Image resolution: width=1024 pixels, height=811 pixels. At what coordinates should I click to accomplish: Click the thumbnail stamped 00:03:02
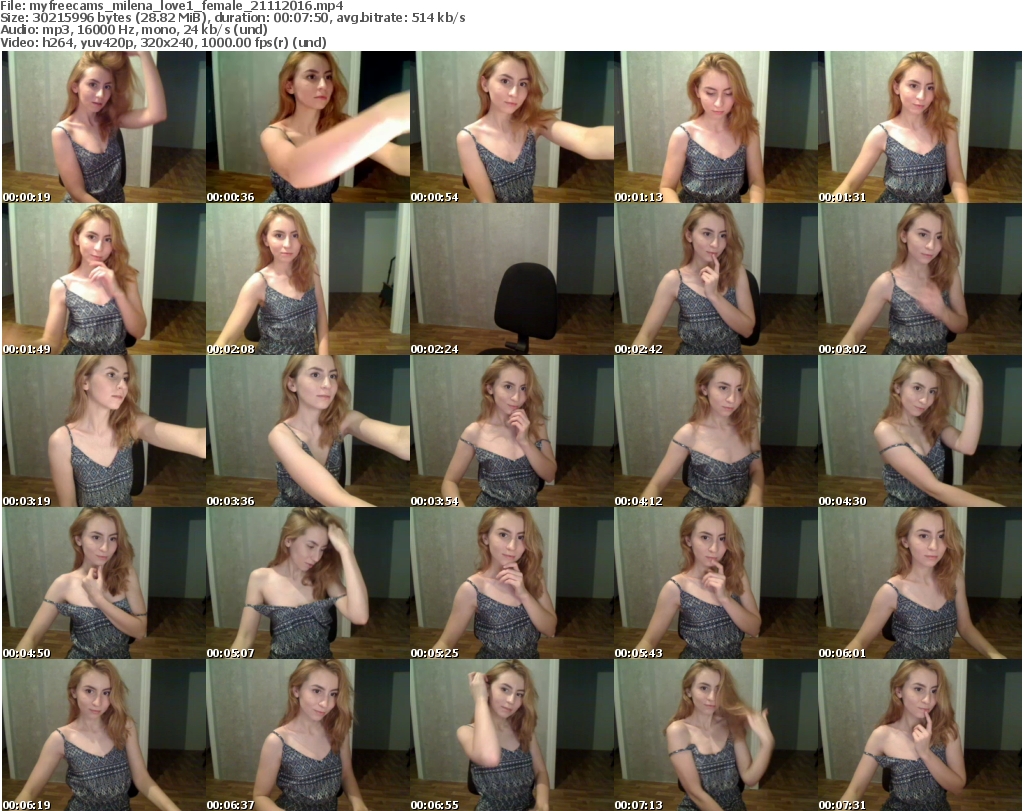[920, 279]
